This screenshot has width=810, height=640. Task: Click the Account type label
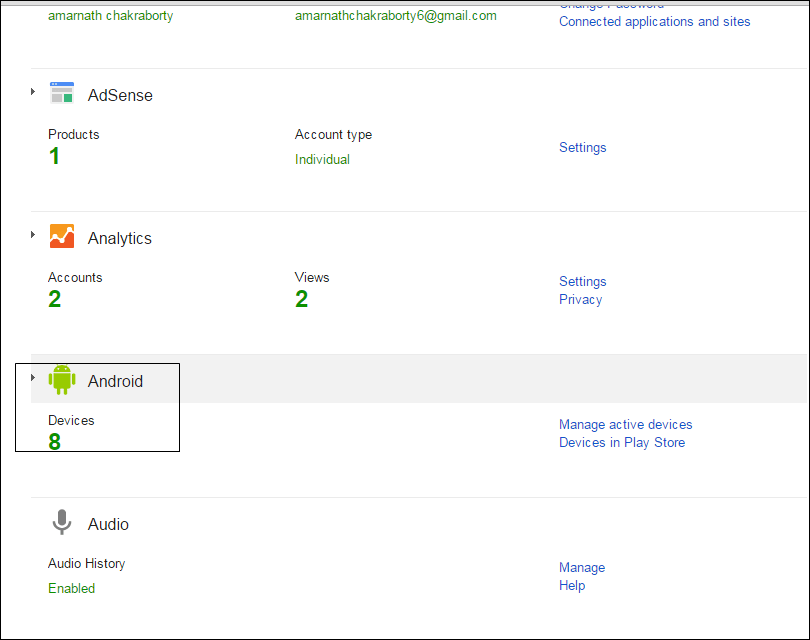tap(333, 135)
